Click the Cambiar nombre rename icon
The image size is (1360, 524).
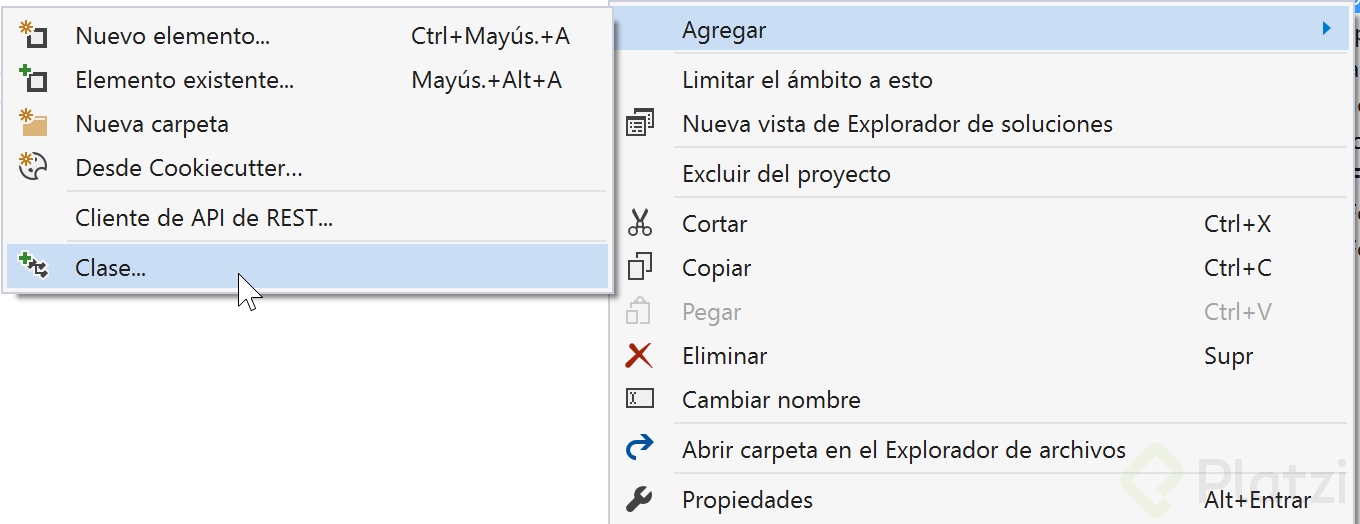[x=639, y=399]
